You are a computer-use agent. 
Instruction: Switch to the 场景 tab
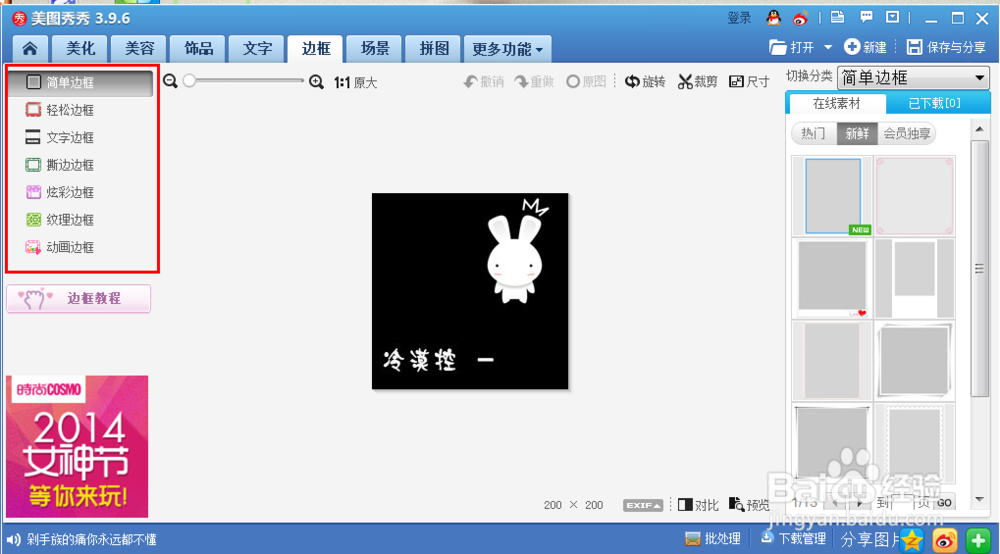(375, 49)
